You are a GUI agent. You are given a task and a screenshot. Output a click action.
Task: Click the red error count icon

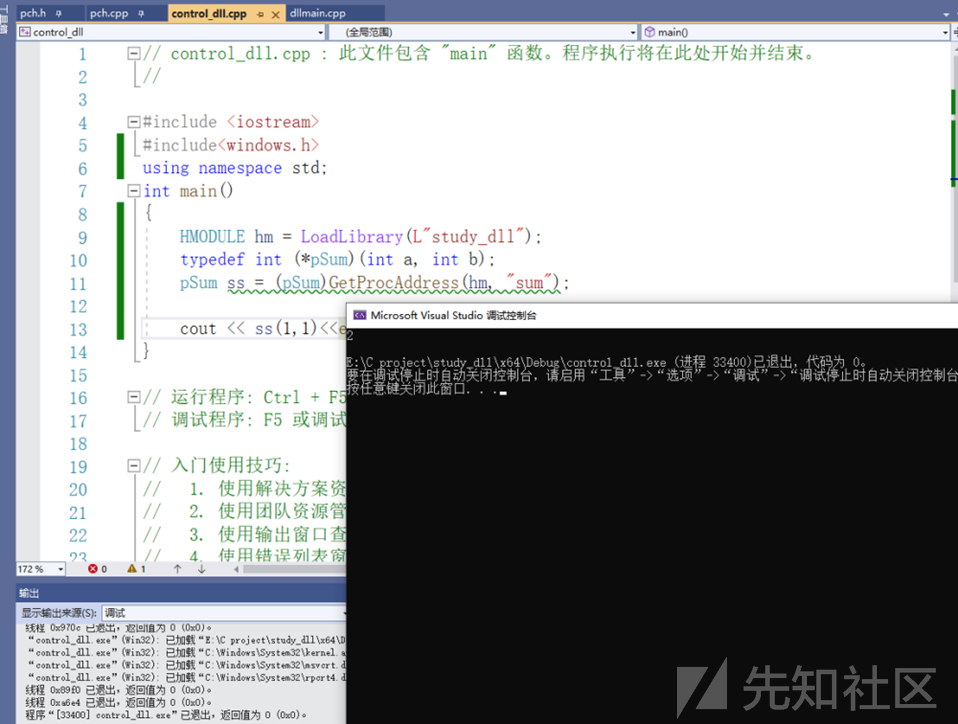coord(92,569)
